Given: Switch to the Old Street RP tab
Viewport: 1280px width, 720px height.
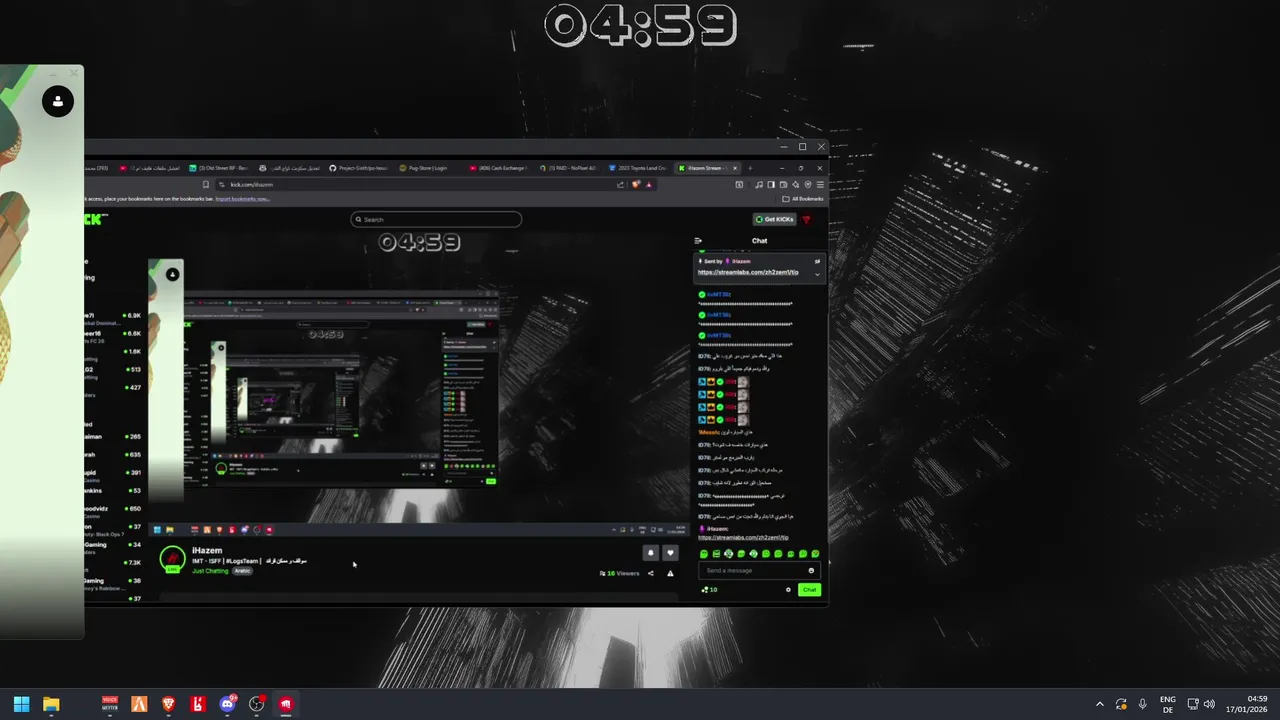Looking at the screenshot, I should (218, 168).
